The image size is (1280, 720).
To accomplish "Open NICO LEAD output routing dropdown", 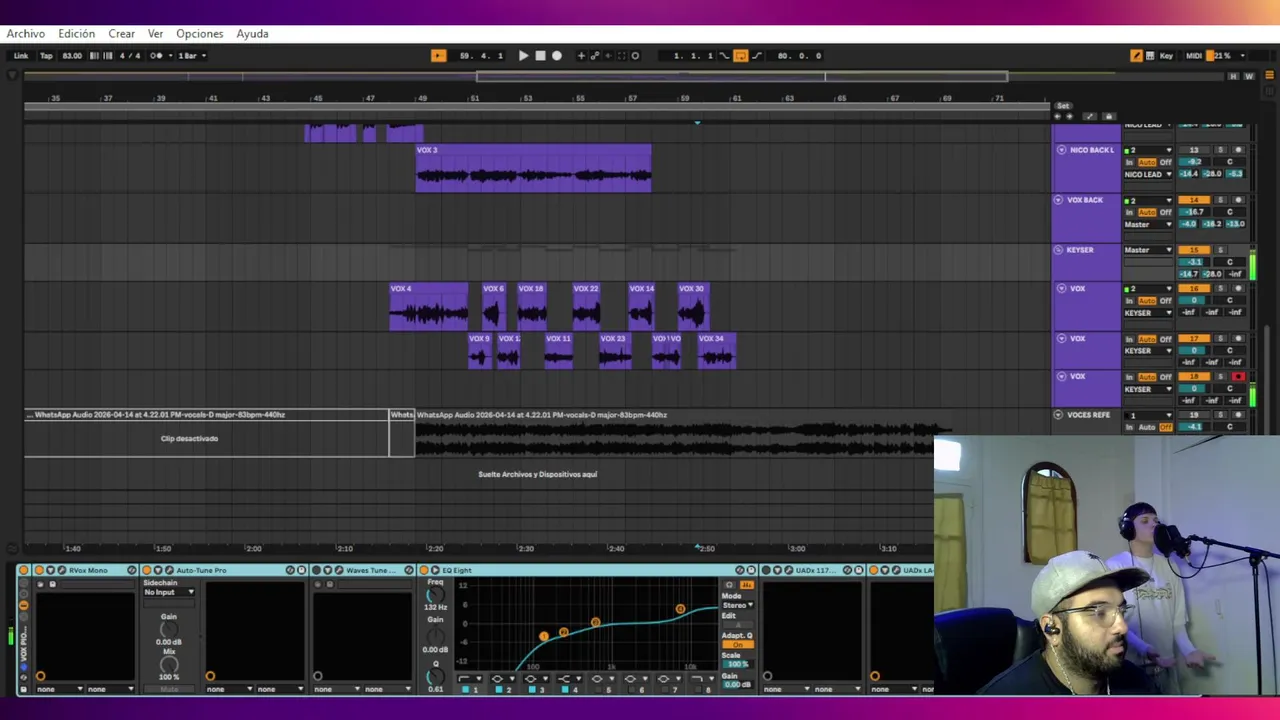I will [1148, 174].
